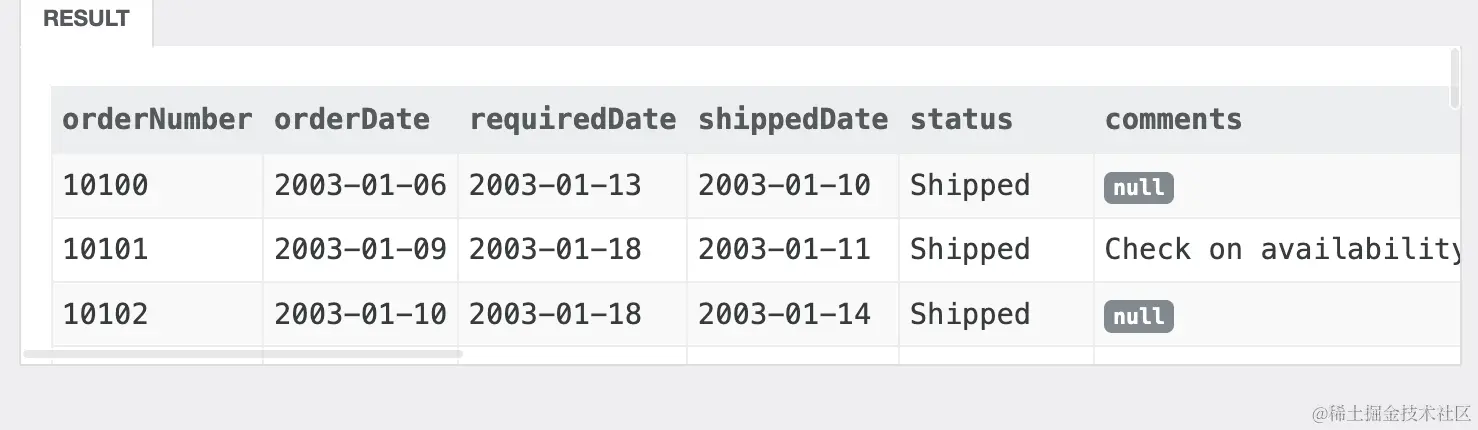Select the orderNumber column header
This screenshot has height=430, width=1478.
[x=157, y=120]
